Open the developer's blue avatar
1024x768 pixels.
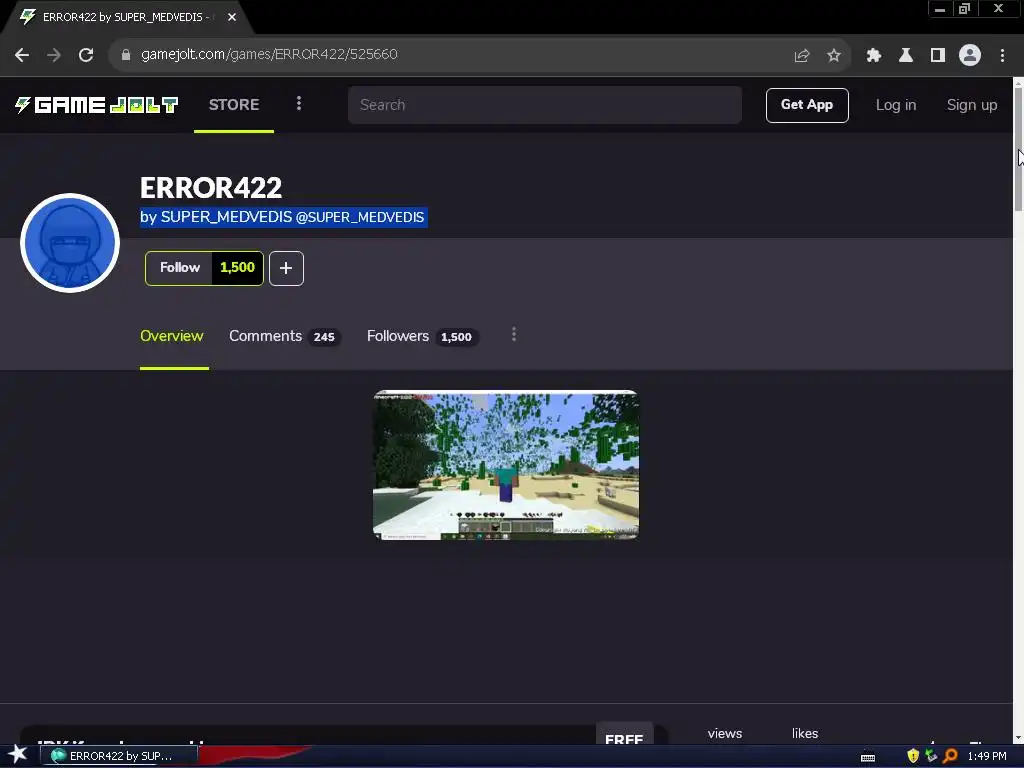pos(70,243)
